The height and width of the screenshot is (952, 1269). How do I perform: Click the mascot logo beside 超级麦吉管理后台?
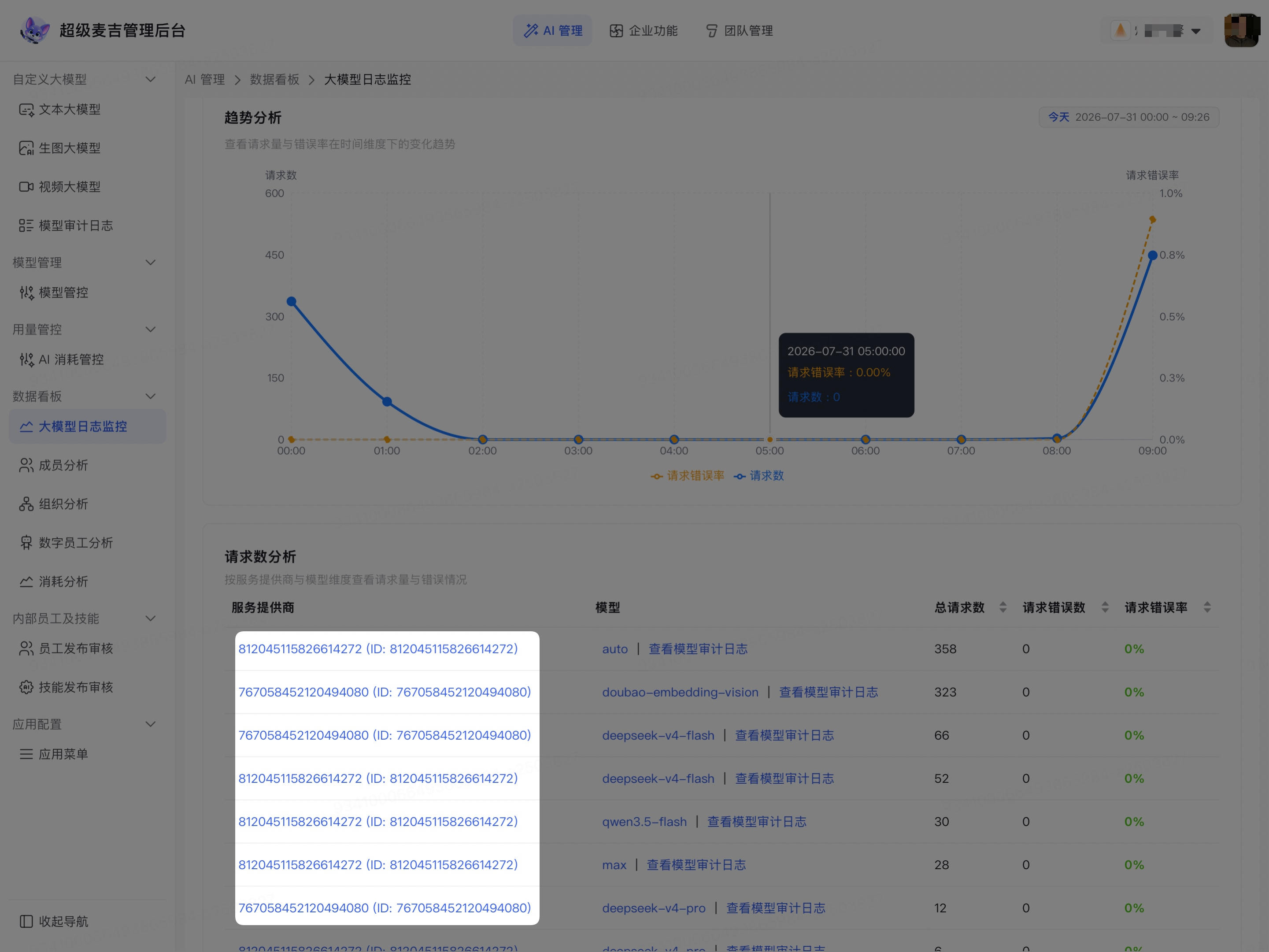coord(34,30)
